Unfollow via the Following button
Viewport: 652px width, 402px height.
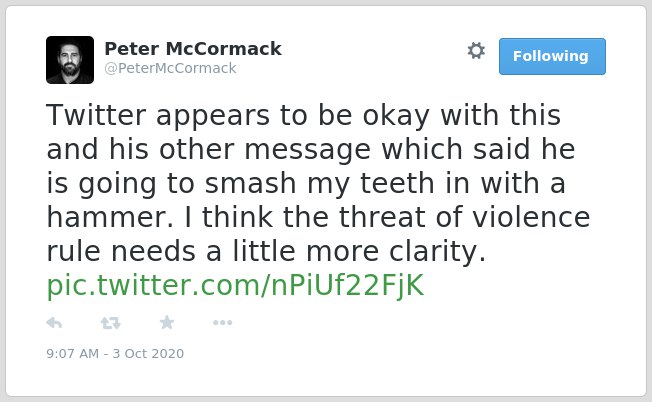point(552,57)
